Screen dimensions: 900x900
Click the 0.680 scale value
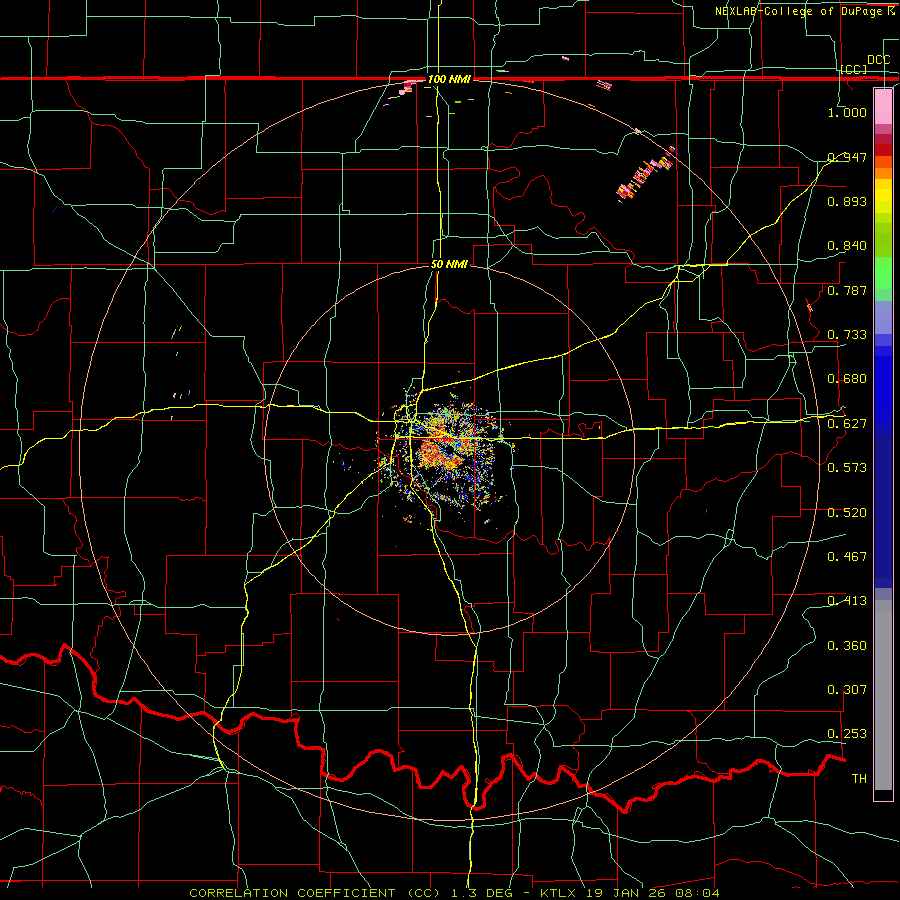click(x=847, y=379)
